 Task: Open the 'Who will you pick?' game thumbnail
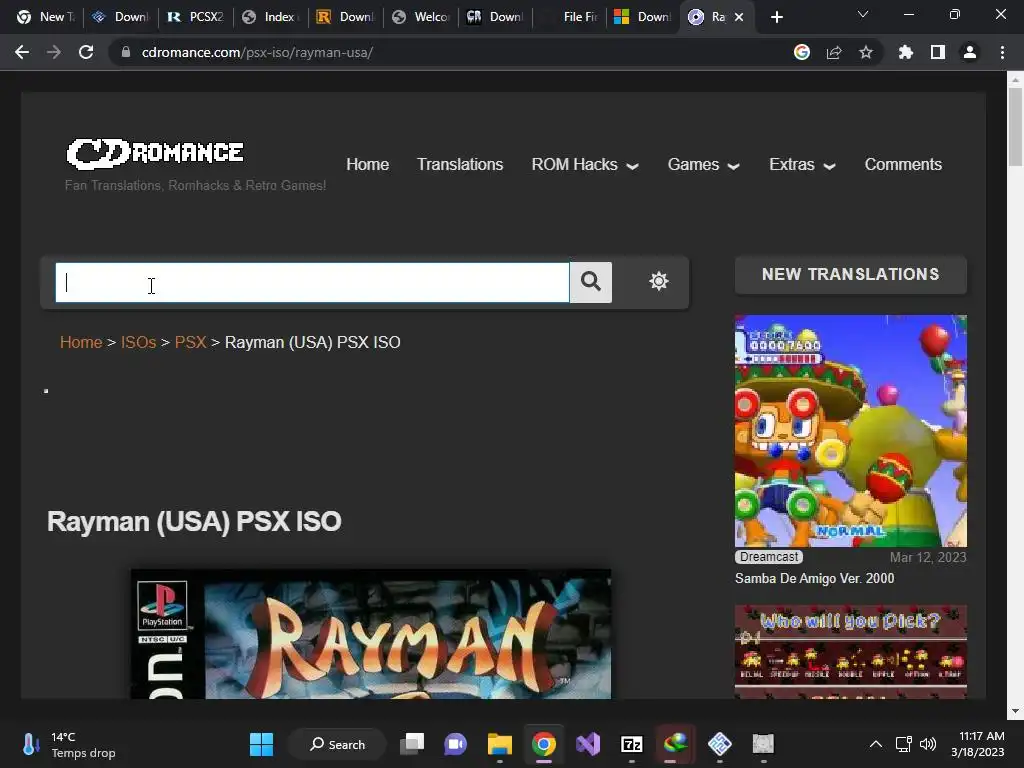click(x=851, y=652)
